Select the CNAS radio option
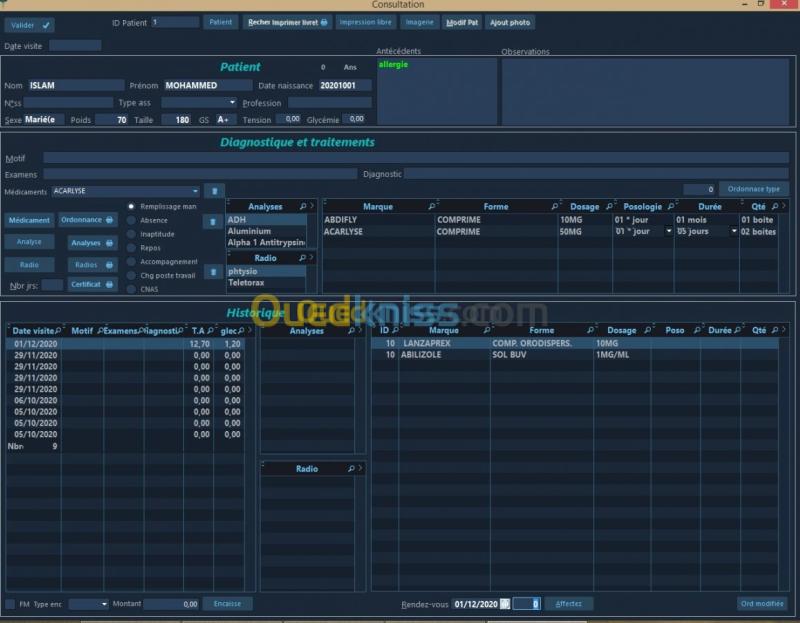800x623 pixels. pos(131,289)
